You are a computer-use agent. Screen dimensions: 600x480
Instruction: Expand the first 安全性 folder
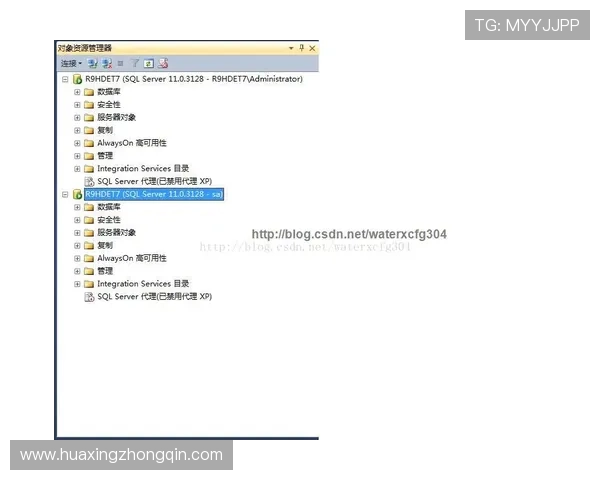(77, 105)
